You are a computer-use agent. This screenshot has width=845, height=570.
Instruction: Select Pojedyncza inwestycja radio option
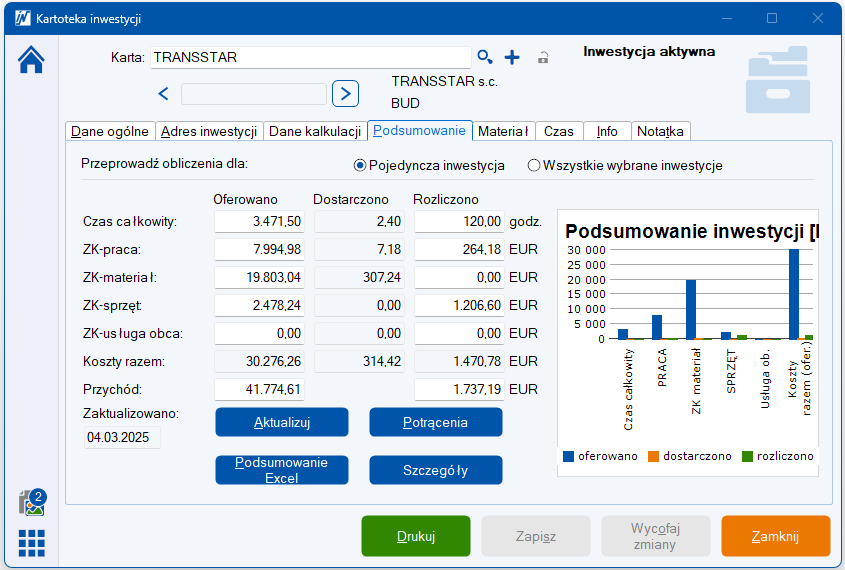click(x=360, y=166)
